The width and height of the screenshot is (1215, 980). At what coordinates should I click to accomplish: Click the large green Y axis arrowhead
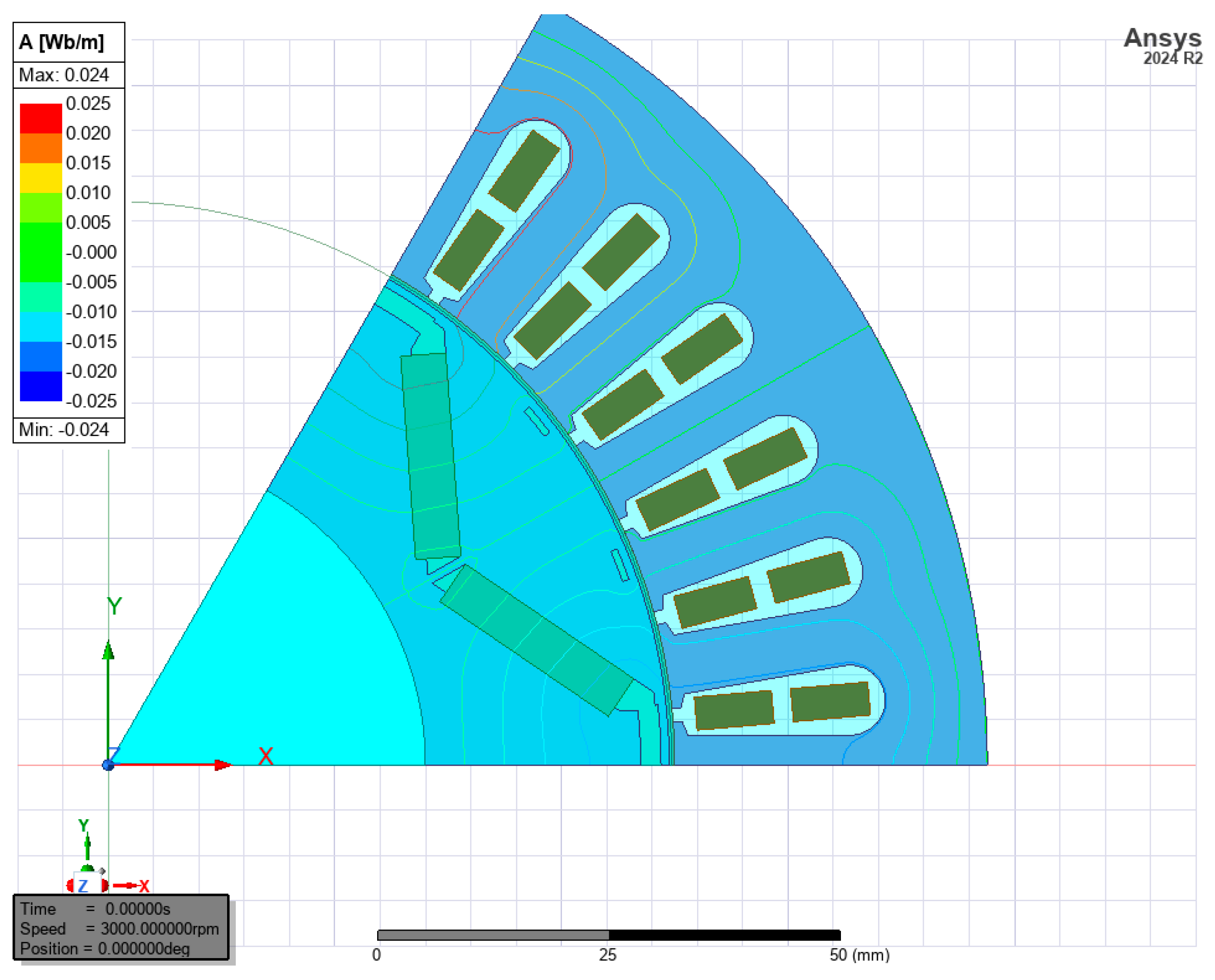(x=108, y=651)
